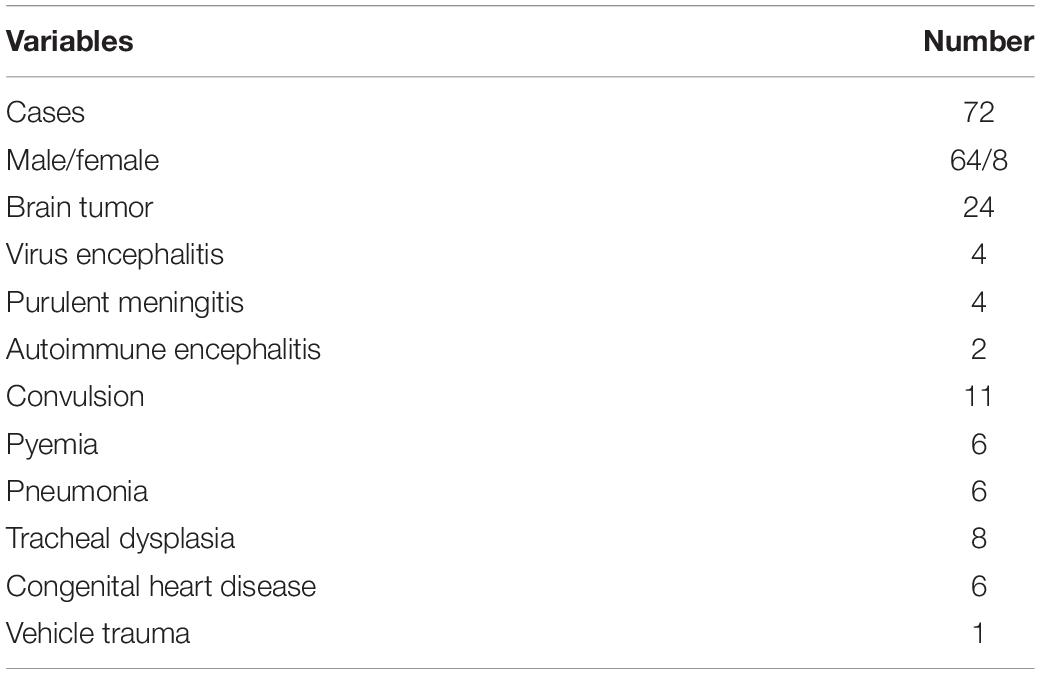Click the value 2 for Autoimmune encephalitis
Image resolution: width=1040 pixels, height=674 pixels.
(978, 350)
